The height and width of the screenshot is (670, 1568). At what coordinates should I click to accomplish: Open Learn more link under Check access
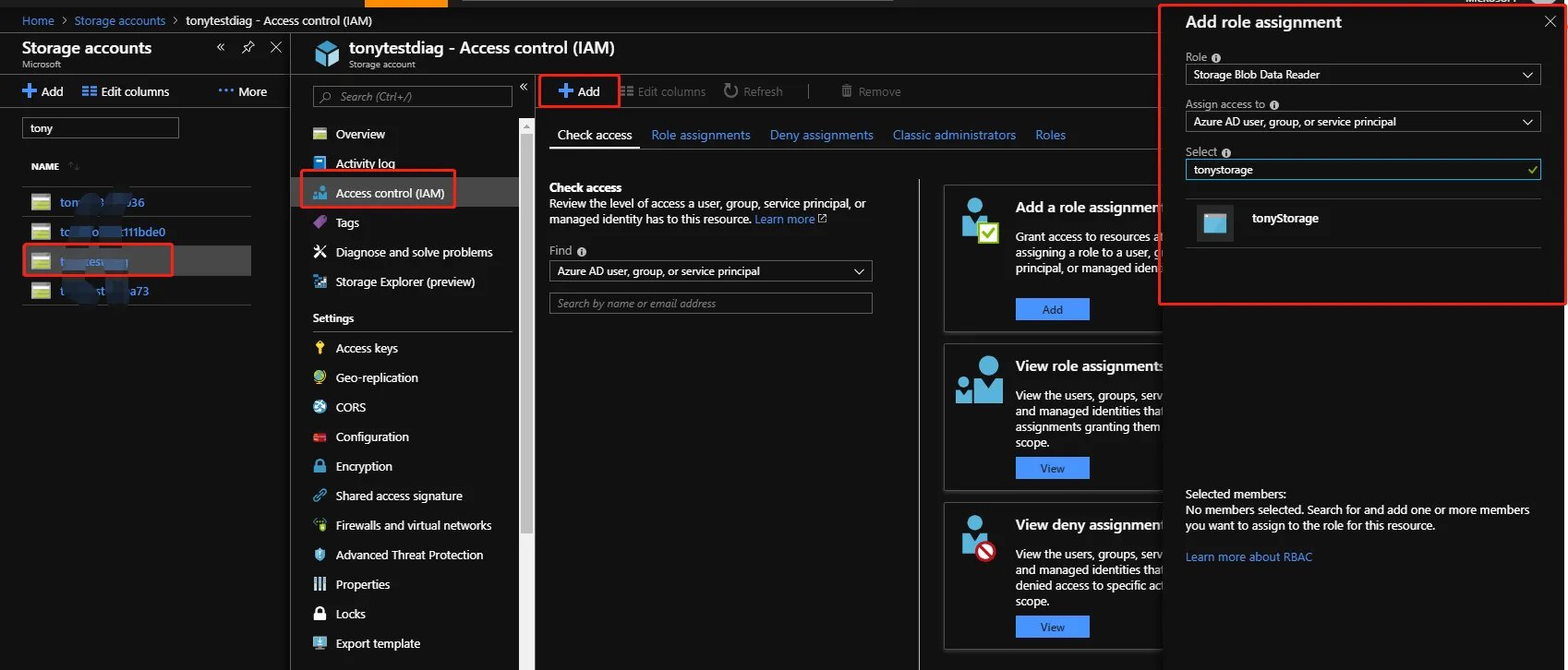pos(790,220)
